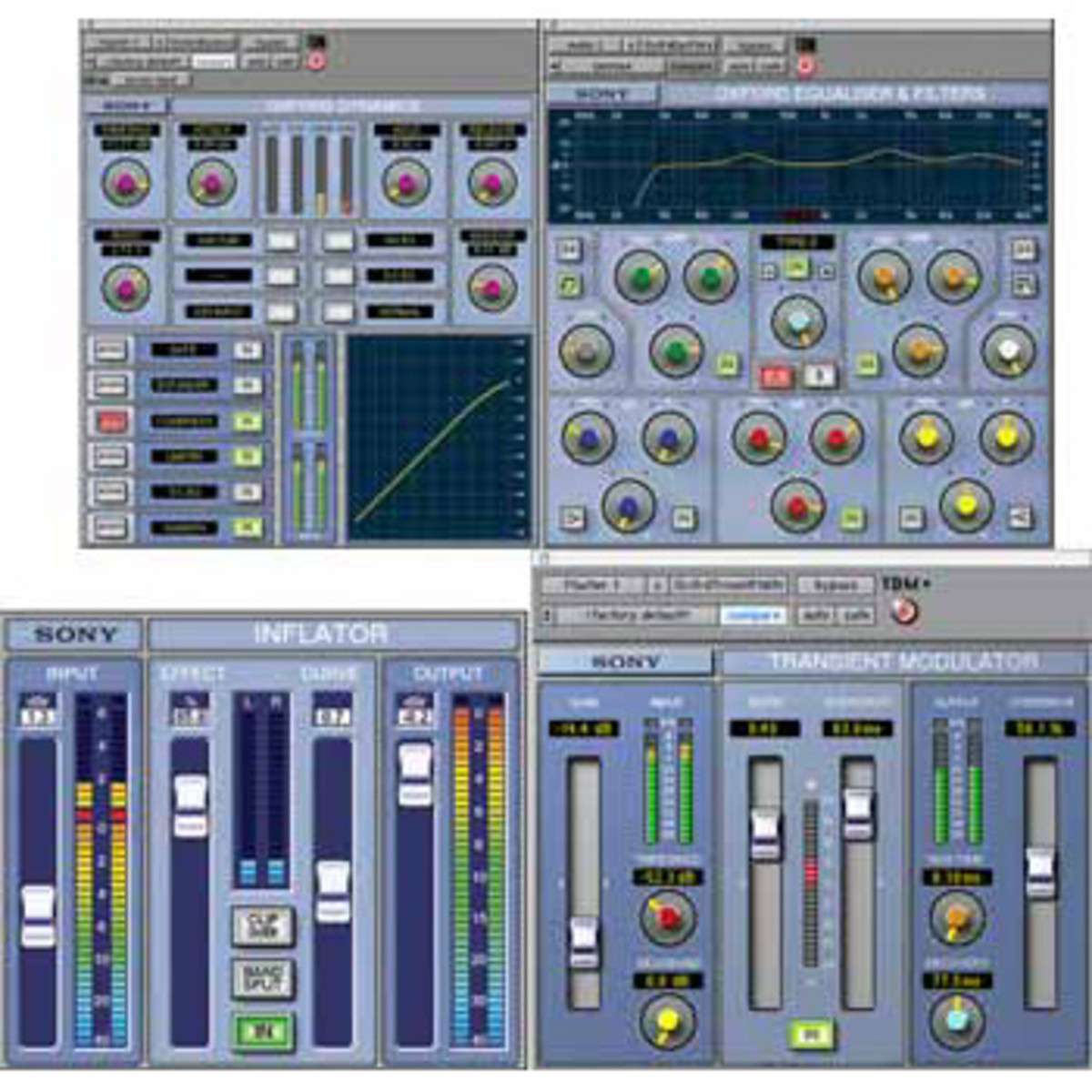The height and width of the screenshot is (1092, 1092).
Task: Click the red button beside Compressor row
Action: click(111, 421)
